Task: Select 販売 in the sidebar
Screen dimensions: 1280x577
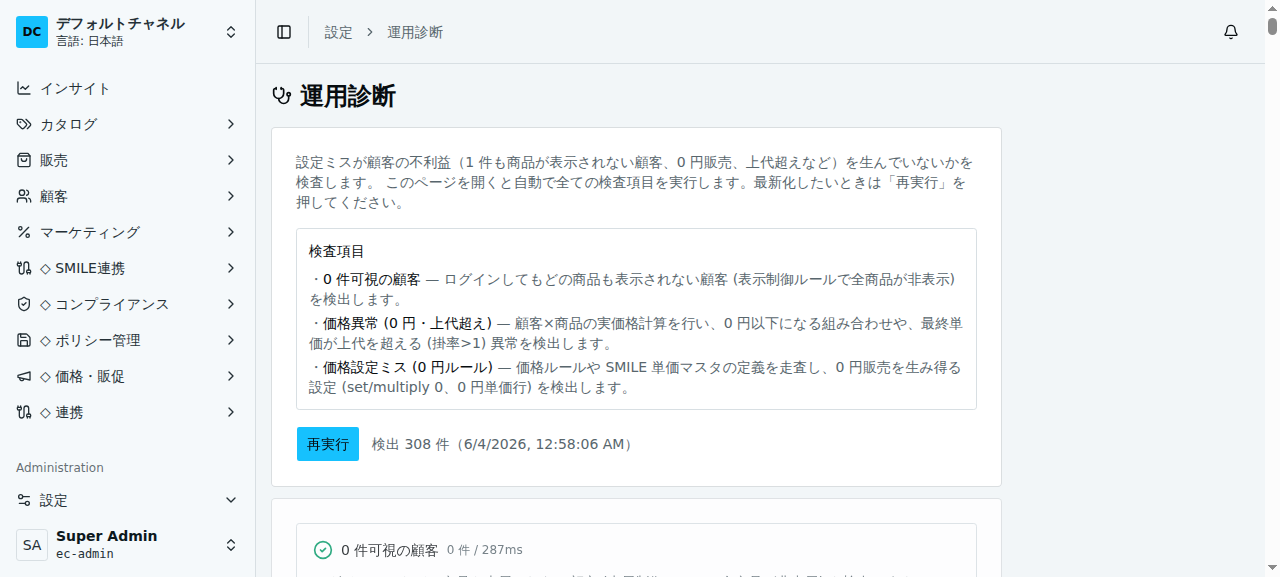Action: (127, 160)
